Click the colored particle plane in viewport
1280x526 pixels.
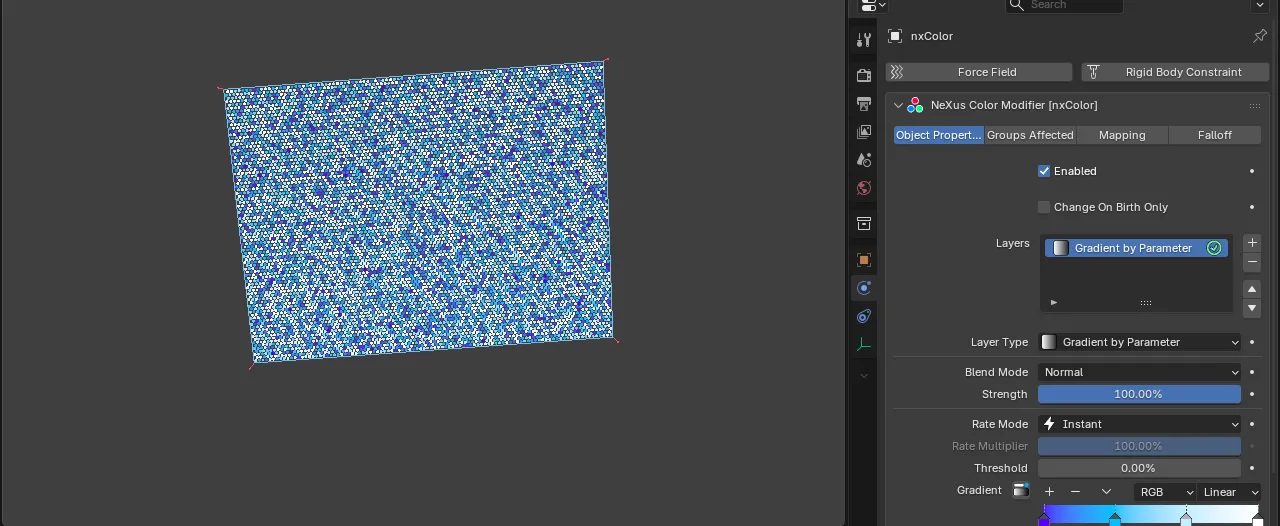click(x=420, y=210)
